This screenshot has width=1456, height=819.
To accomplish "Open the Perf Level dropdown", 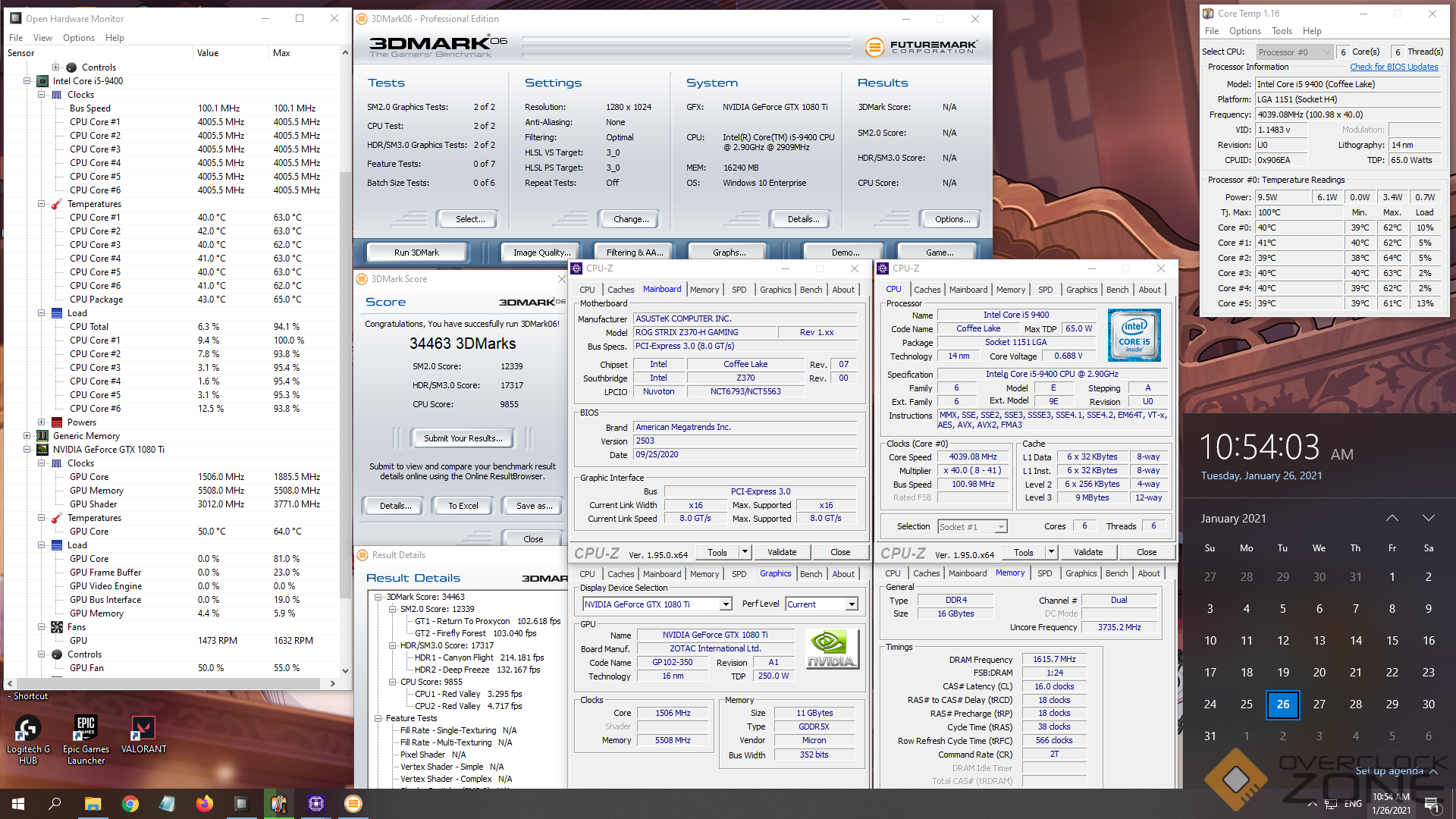I will [852, 604].
